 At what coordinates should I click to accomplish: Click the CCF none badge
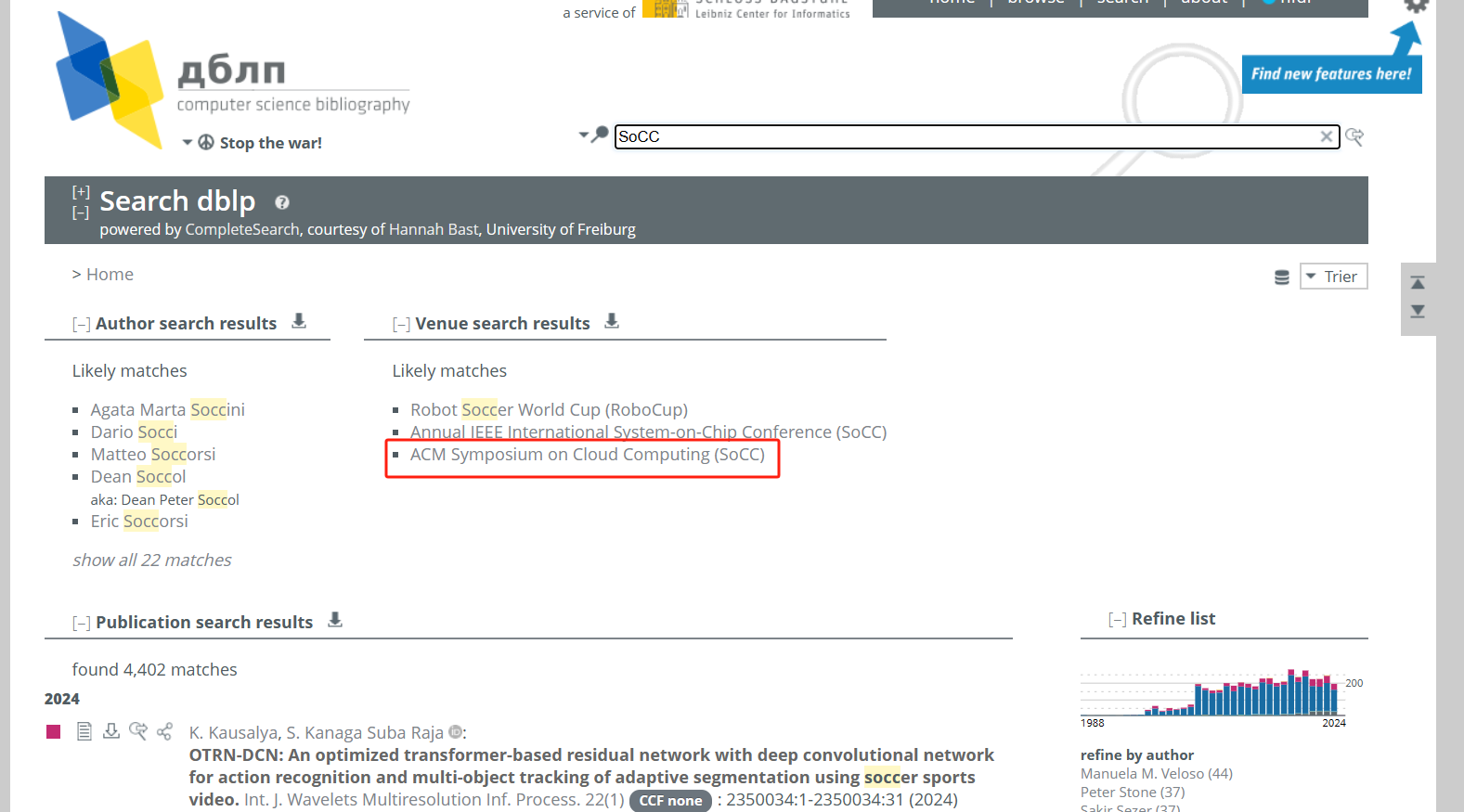point(670,801)
